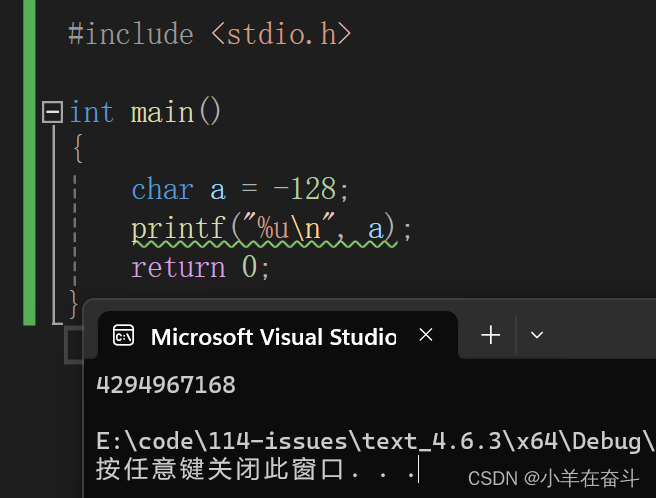Click the console output 4294967168

tap(166, 385)
